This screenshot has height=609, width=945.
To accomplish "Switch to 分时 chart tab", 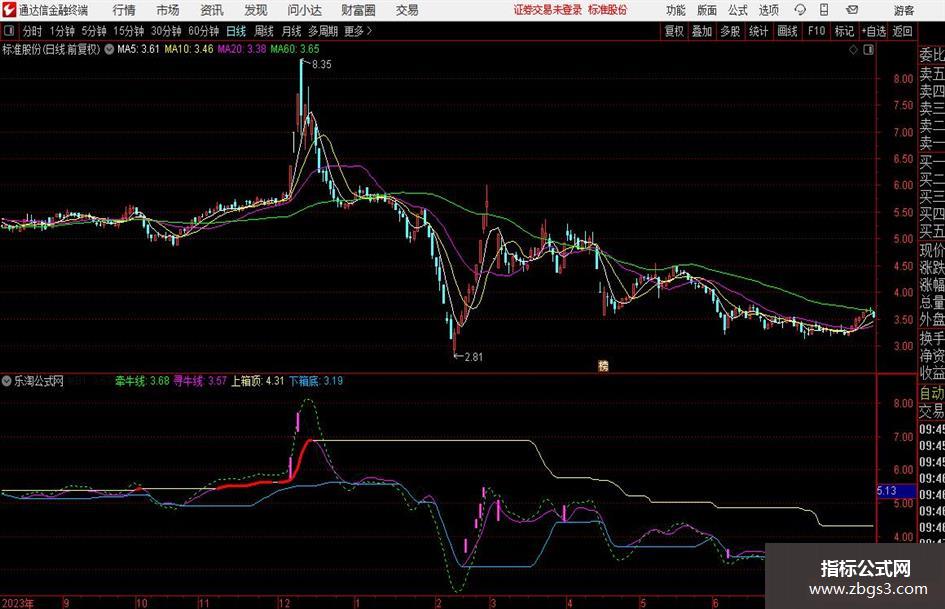I will [33, 31].
